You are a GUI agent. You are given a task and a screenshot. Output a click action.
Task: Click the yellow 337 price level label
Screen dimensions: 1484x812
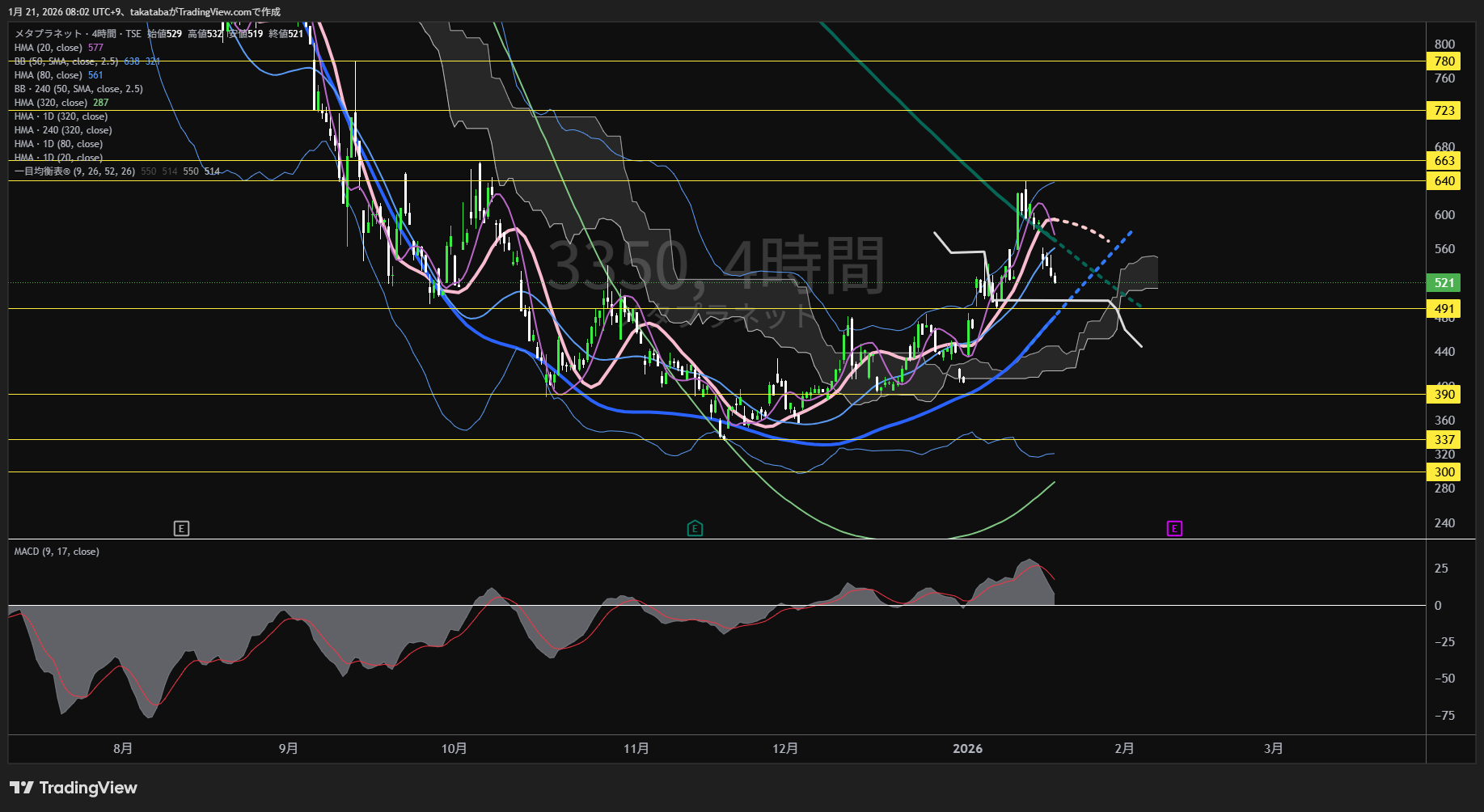click(x=1444, y=440)
